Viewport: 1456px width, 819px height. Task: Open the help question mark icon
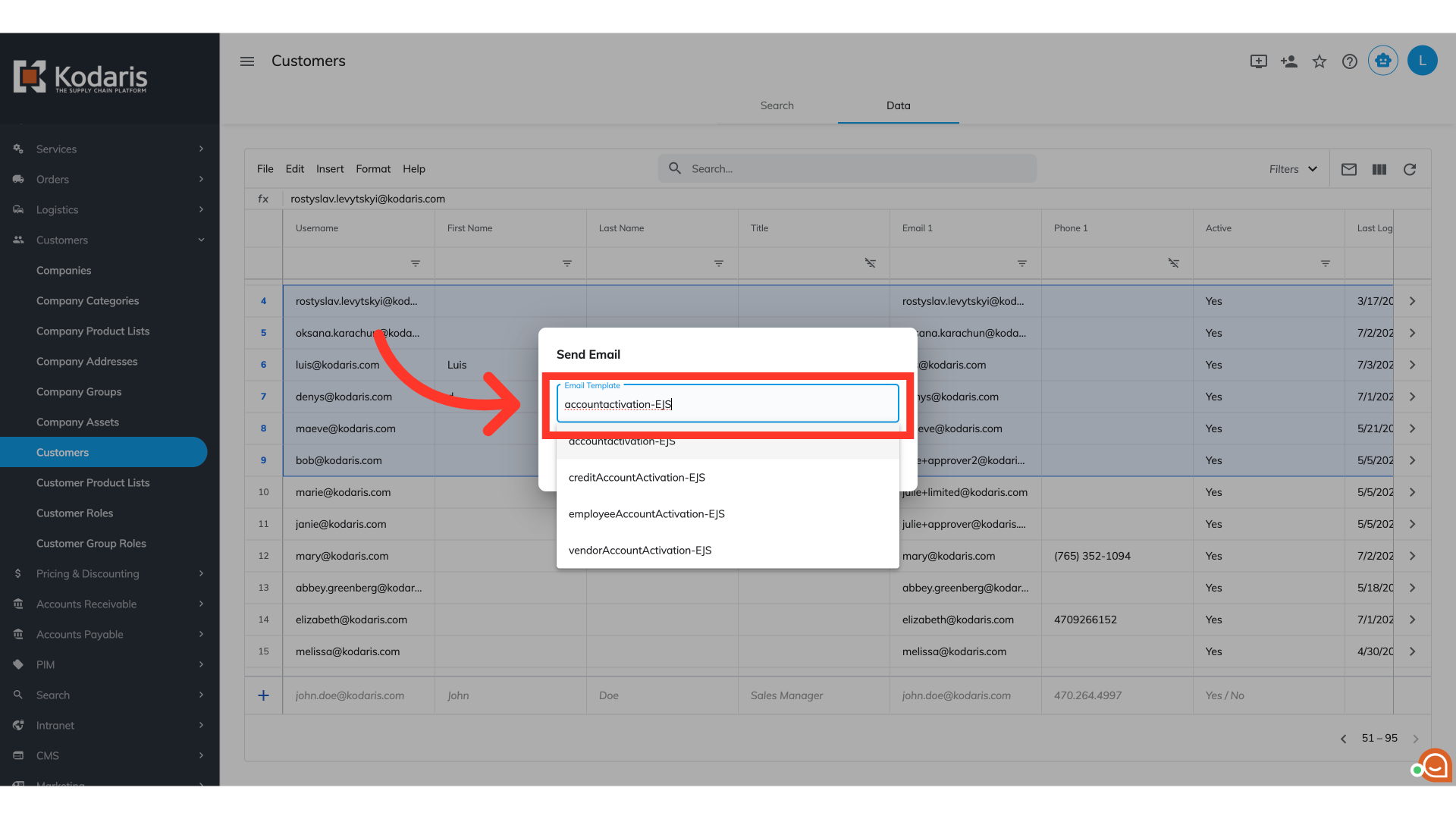click(x=1349, y=61)
